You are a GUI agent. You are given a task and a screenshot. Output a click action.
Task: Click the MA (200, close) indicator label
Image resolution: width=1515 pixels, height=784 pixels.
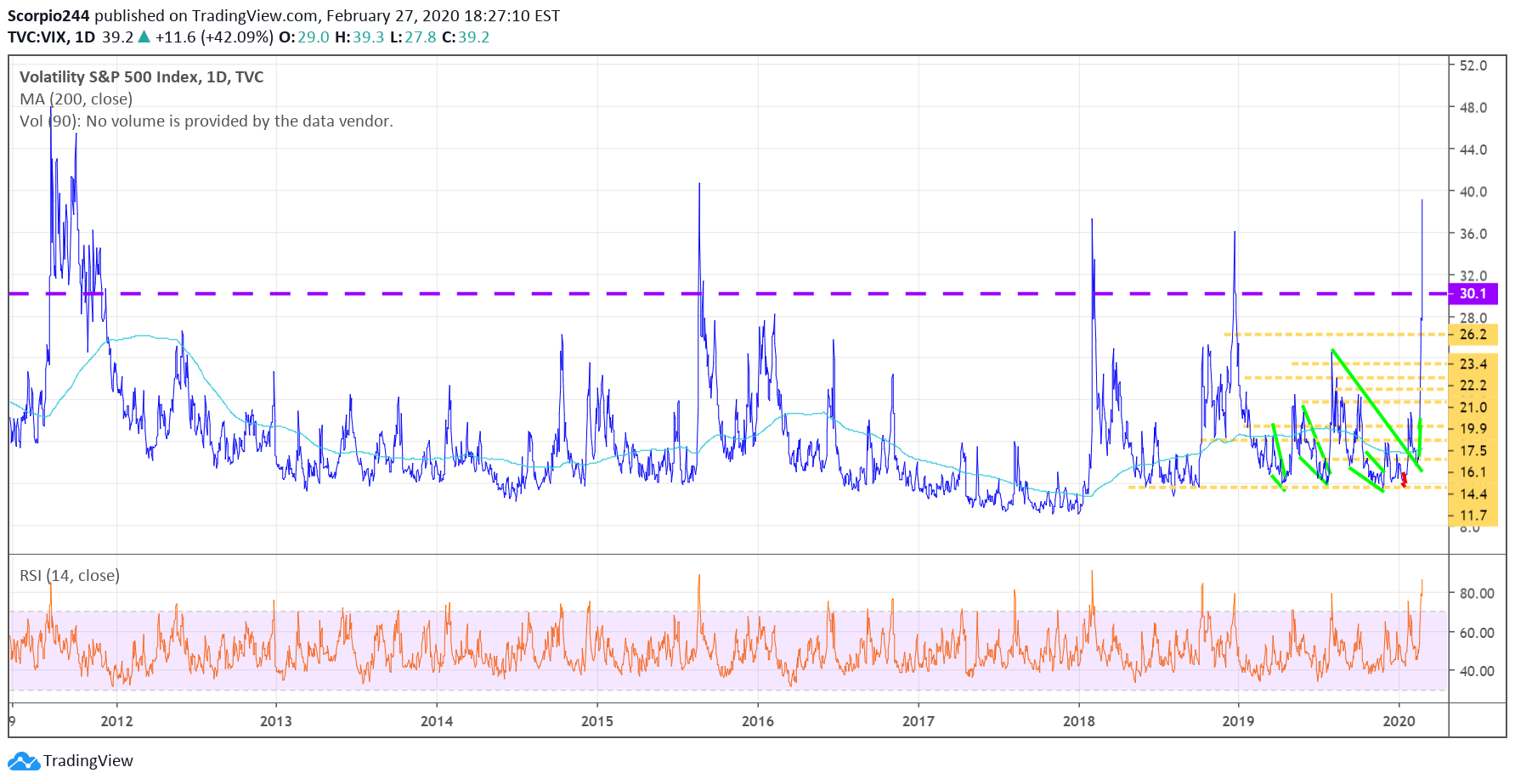76,99
